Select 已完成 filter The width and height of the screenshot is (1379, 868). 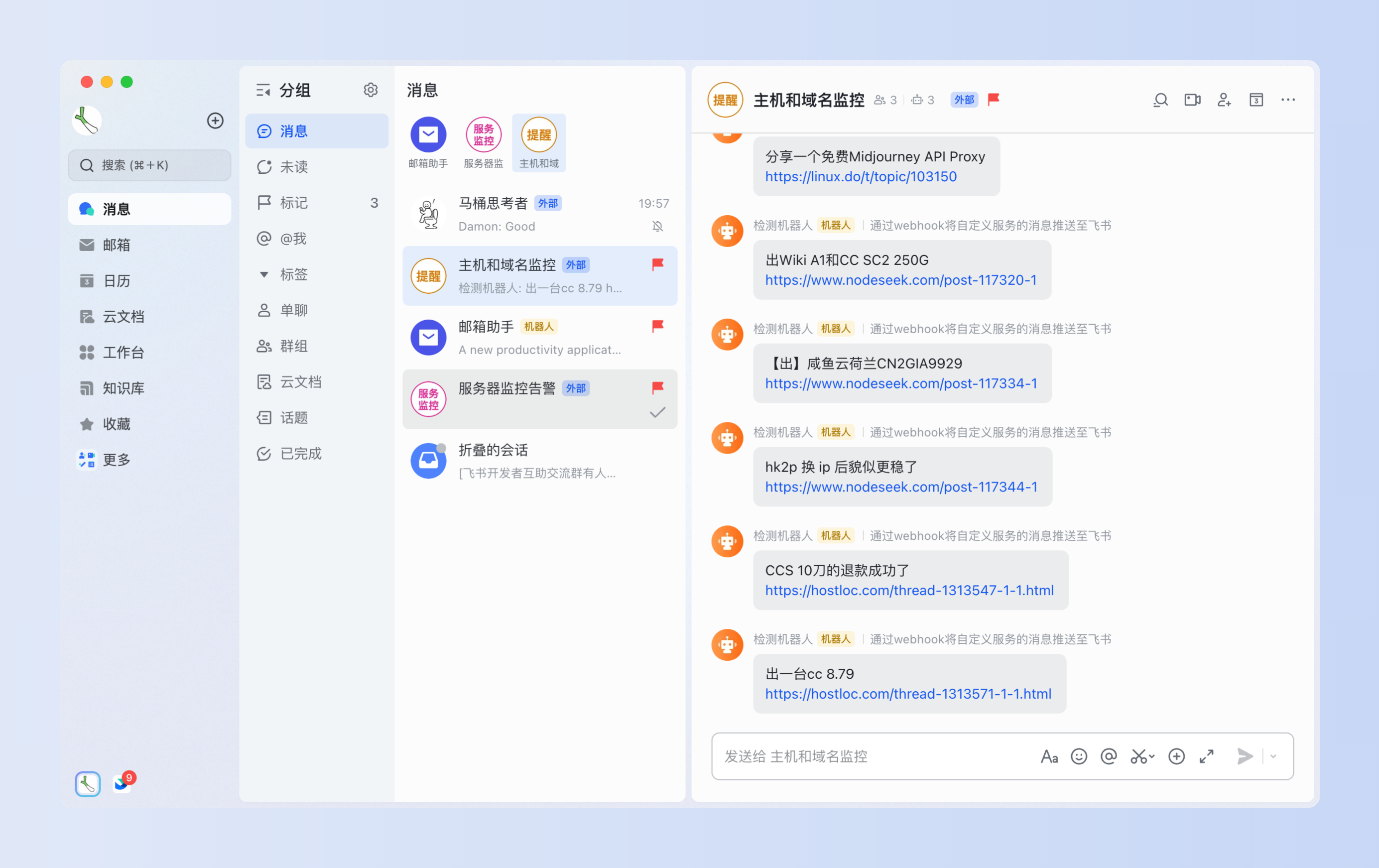point(317,454)
